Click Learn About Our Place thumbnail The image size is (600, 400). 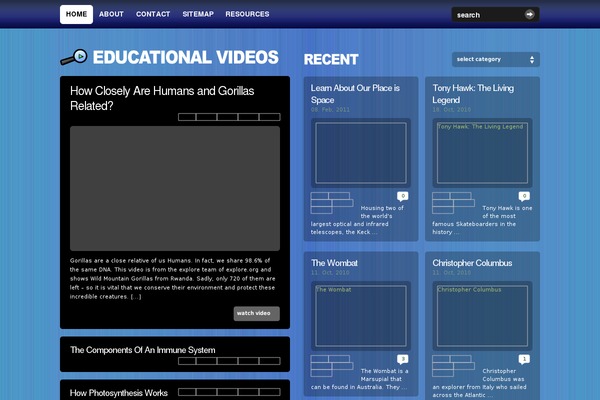coord(361,153)
